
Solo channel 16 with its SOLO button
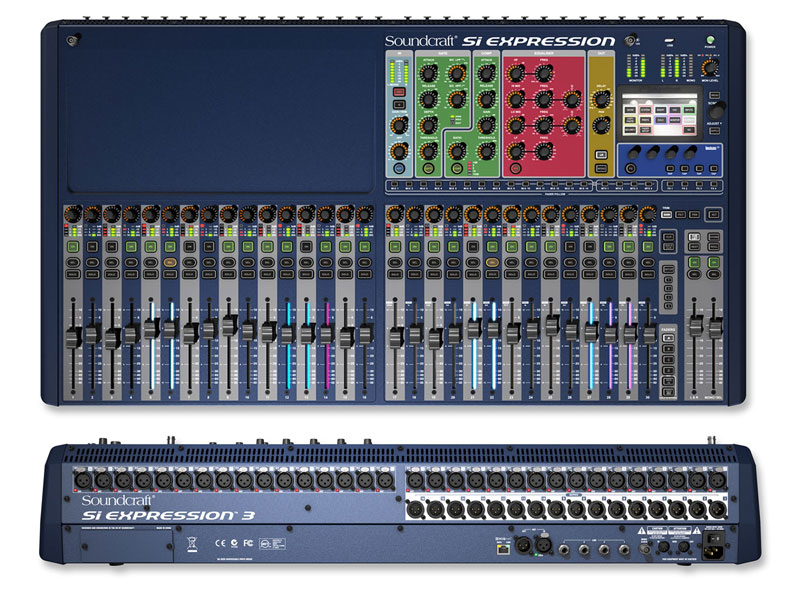(365, 275)
